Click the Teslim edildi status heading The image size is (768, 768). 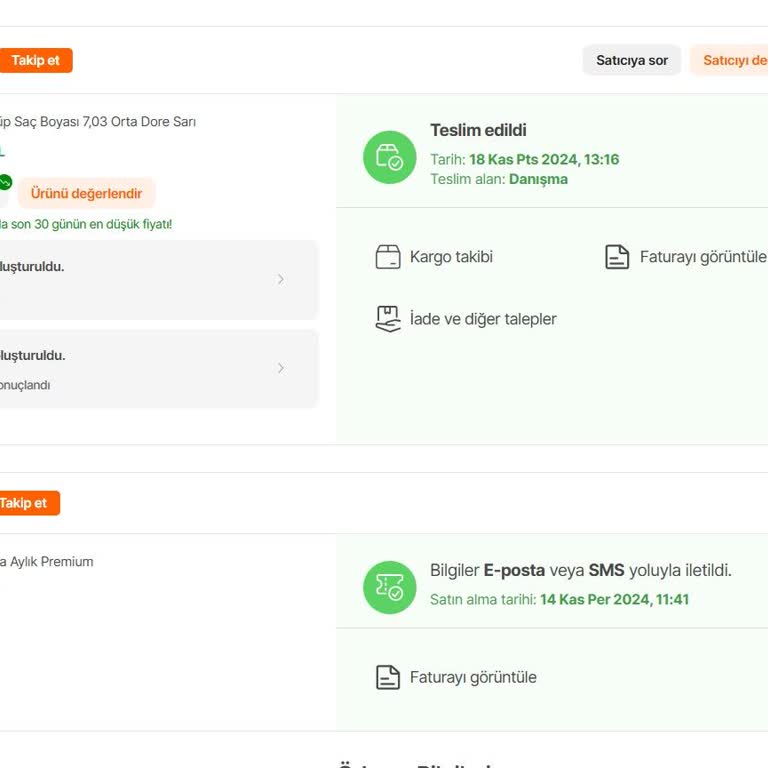478,130
